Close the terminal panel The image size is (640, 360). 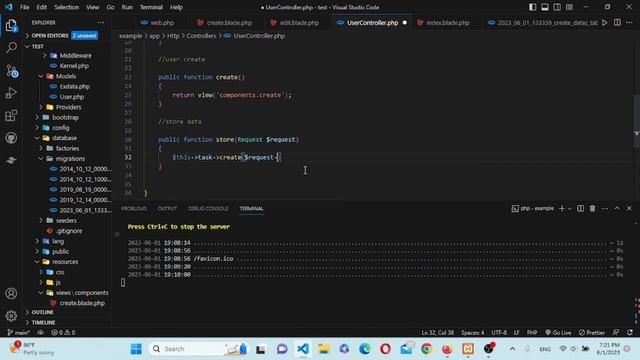tap(629, 209)
